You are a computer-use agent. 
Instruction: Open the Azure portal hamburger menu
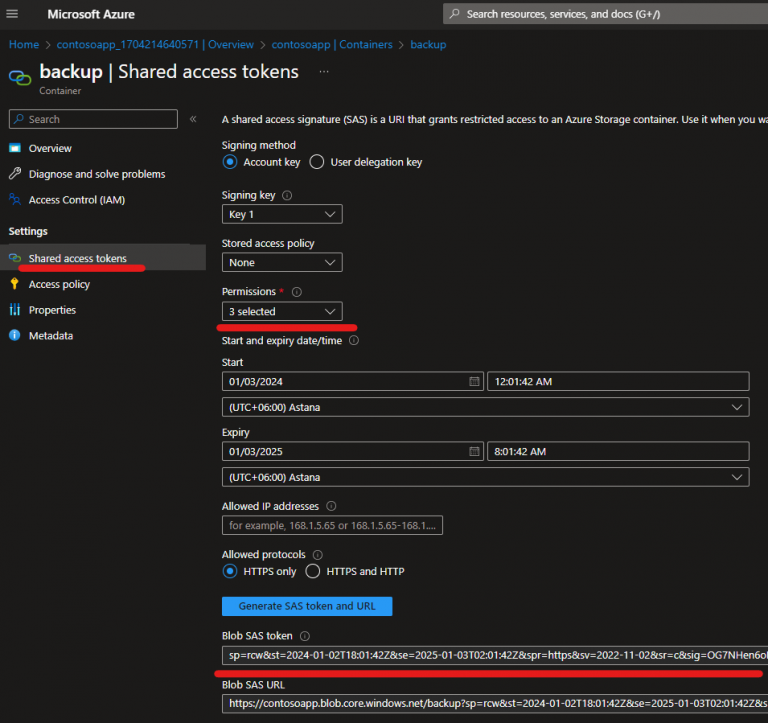[x=13, y=14]
